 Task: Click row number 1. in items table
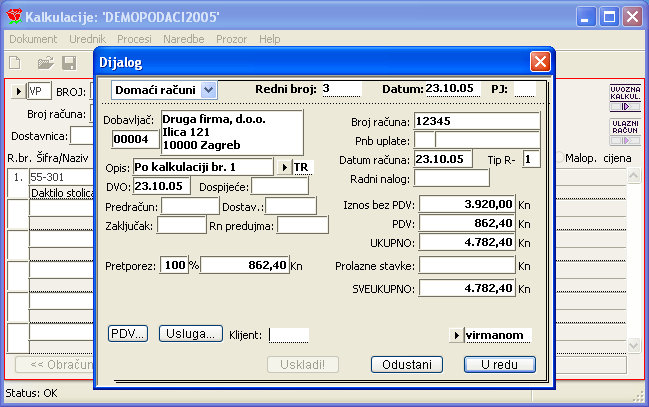click(x=18, y=178)
